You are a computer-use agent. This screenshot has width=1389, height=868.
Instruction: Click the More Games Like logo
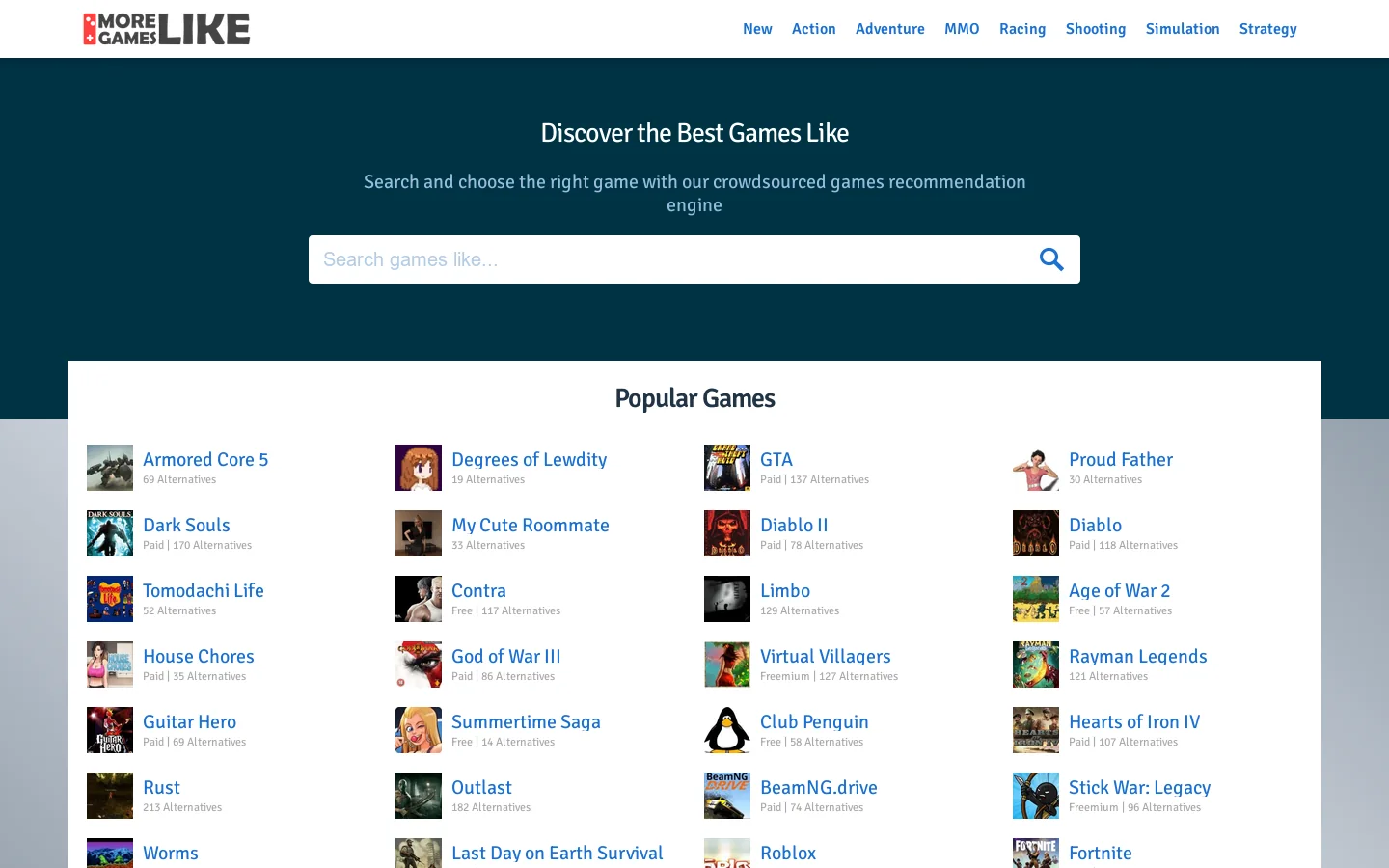pyautogui.click(x=167, y=29)
